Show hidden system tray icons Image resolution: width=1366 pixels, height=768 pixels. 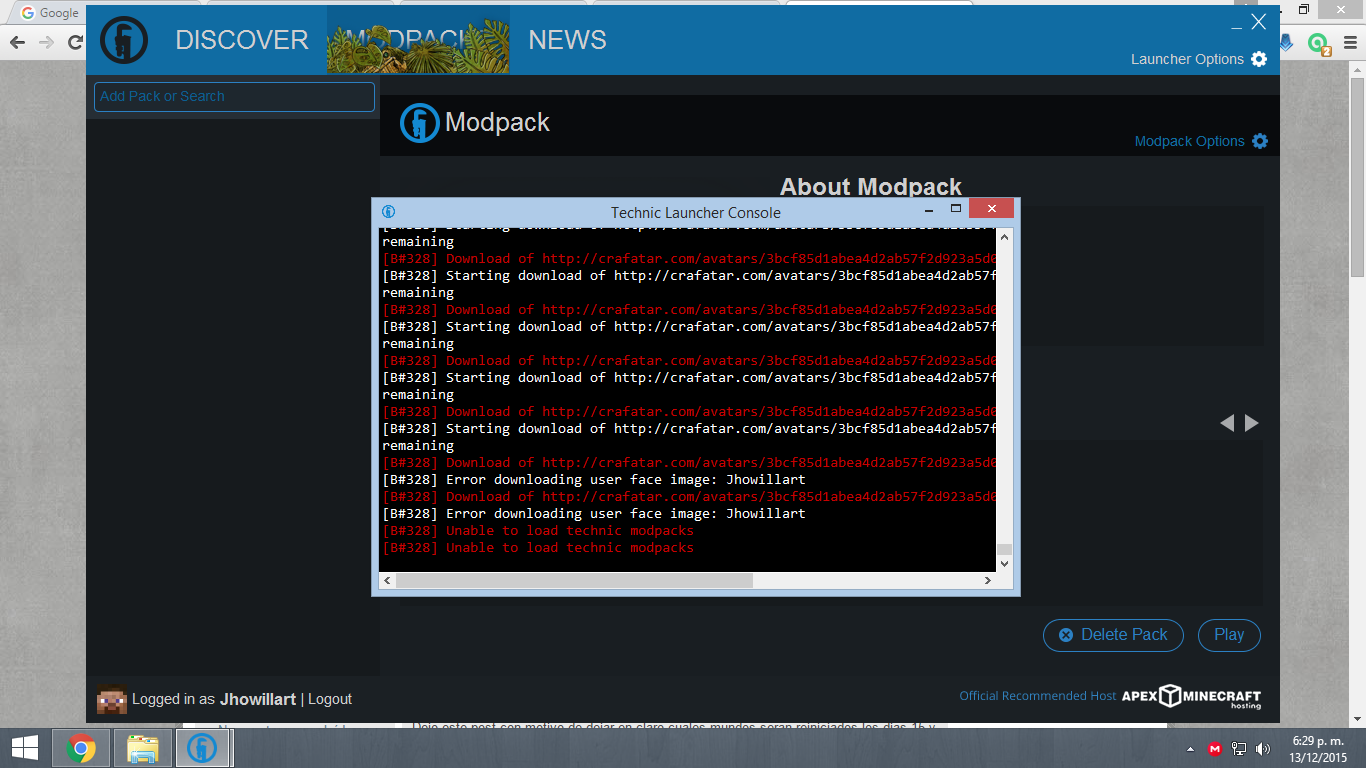(1190, 749)
